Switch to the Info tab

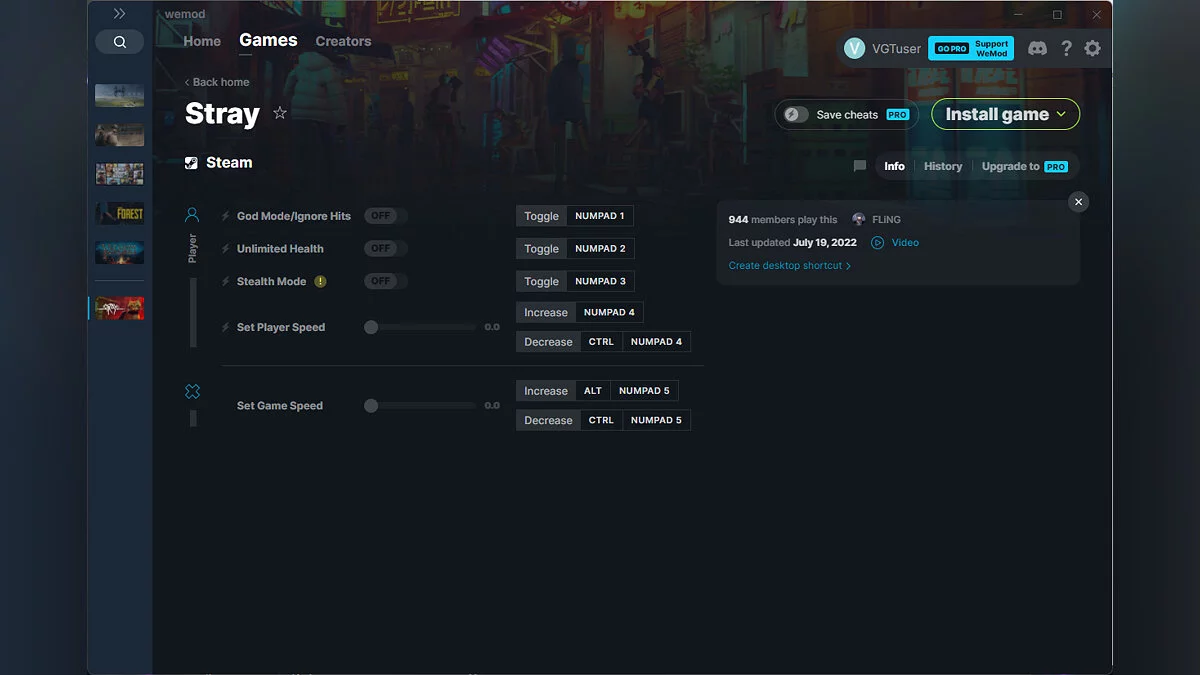pos(894,166)
